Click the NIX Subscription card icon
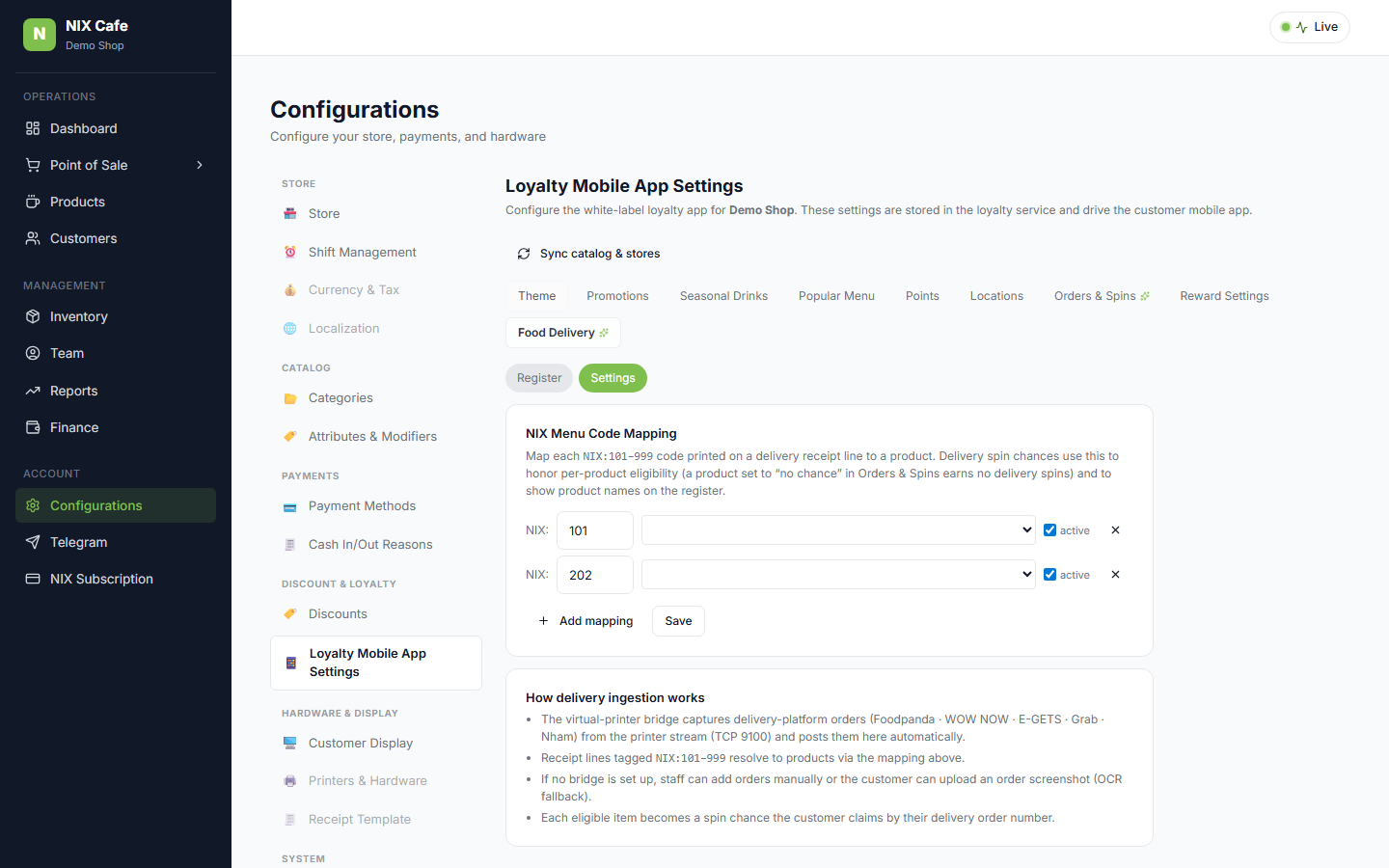This screenshot has width=1389, height=868. click(x=33, y=579)
